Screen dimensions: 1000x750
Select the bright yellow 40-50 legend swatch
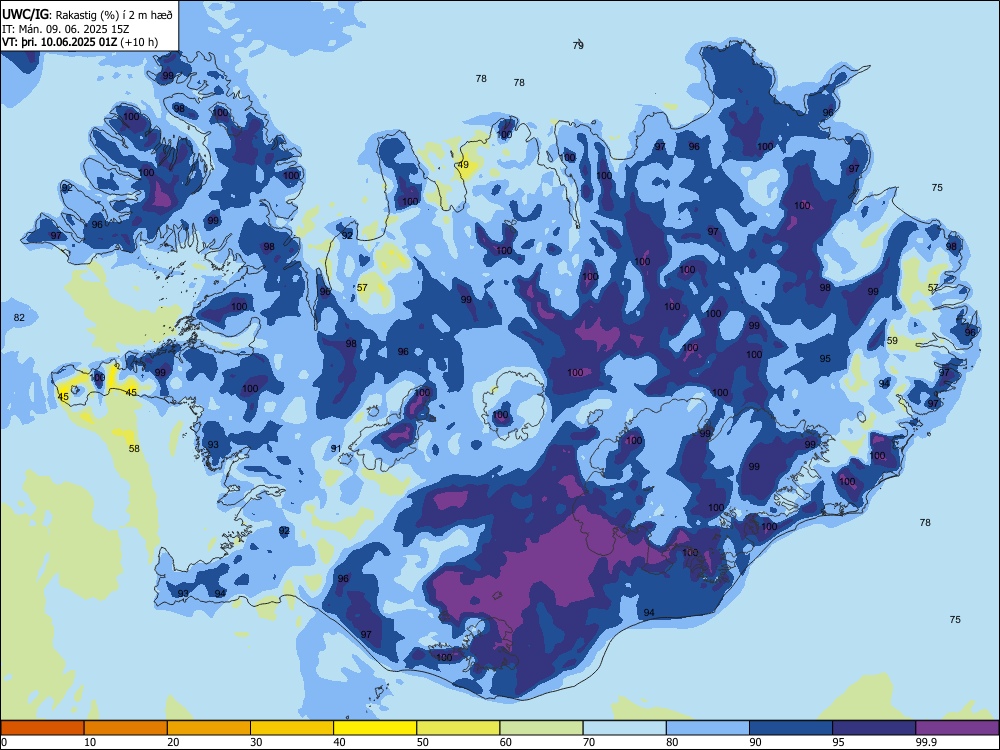coord(375,728)
